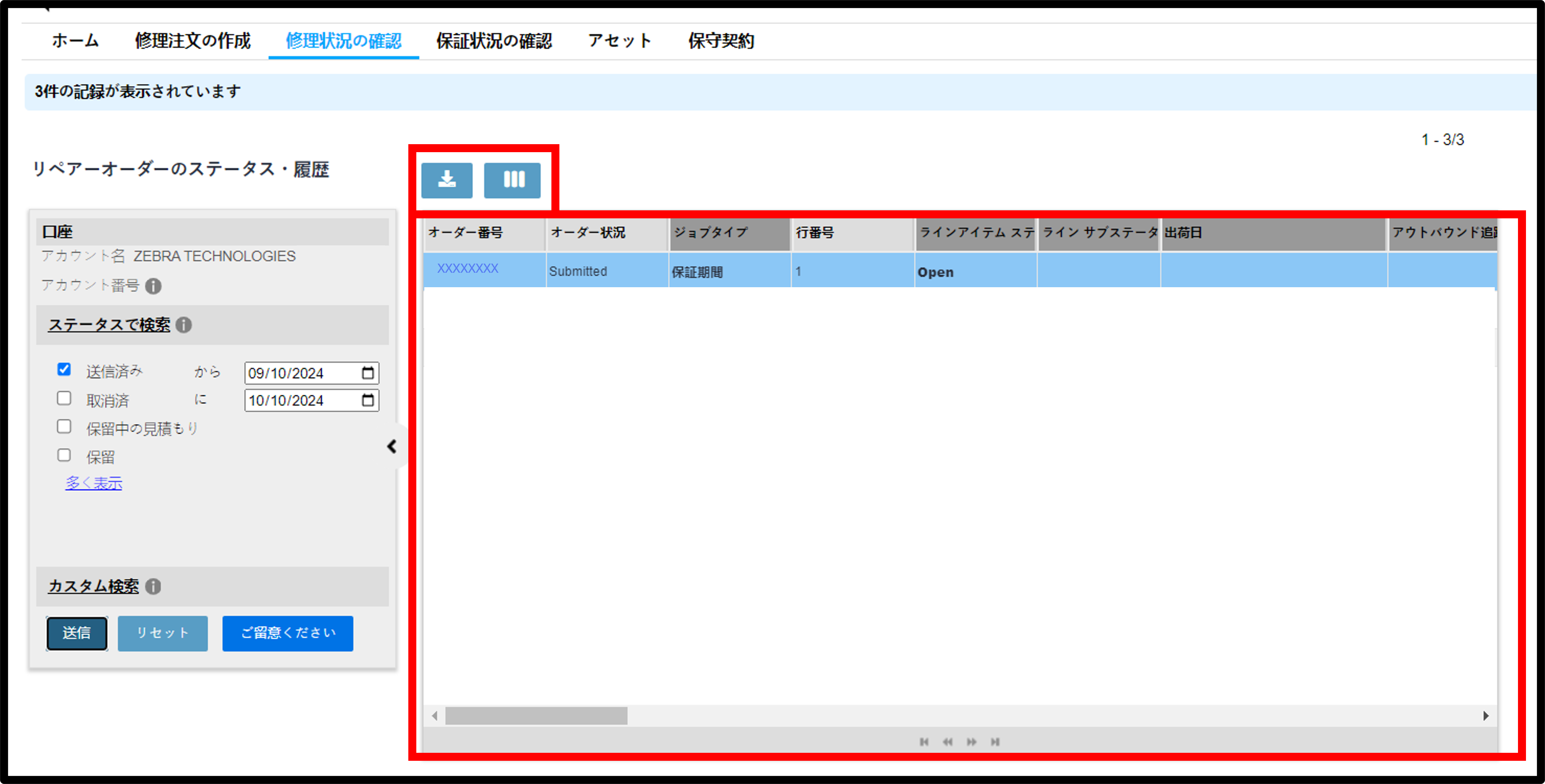The width and height of the screenshot is (1545, 784).
Task: Open the 修理注文の作成 tab
Action: [x=193, y=41]
